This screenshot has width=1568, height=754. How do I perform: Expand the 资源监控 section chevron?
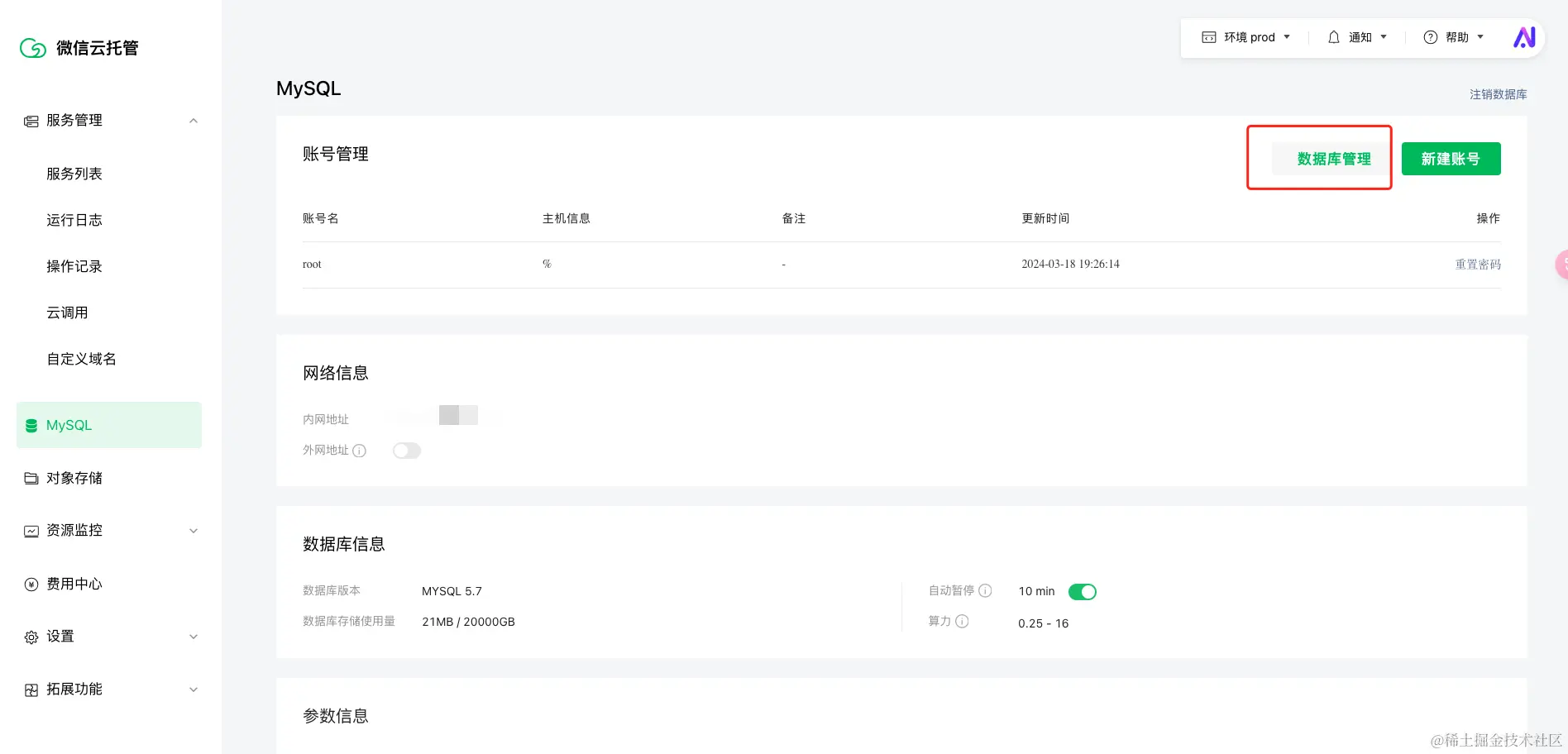(x=194, y=531)
